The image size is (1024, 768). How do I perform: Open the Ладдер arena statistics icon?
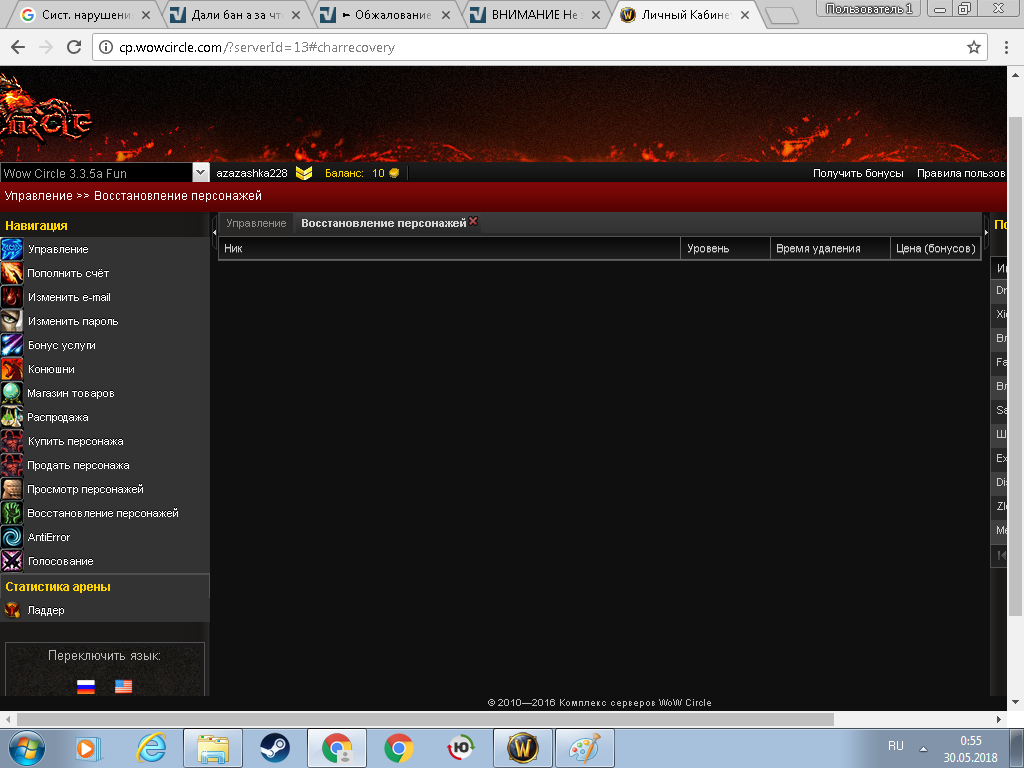(12, 610)
